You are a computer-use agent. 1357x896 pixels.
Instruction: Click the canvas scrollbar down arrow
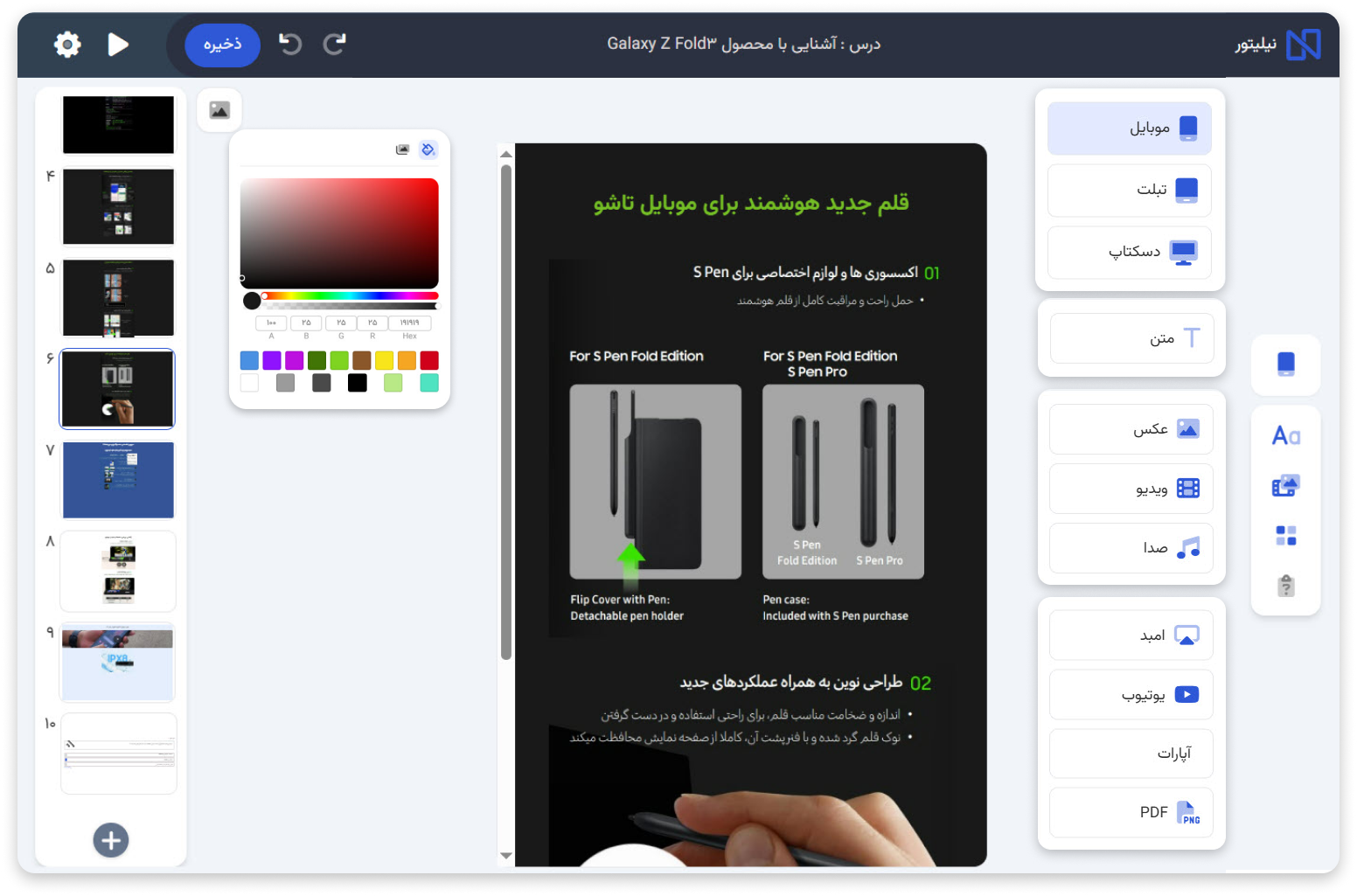click(506, 856)
